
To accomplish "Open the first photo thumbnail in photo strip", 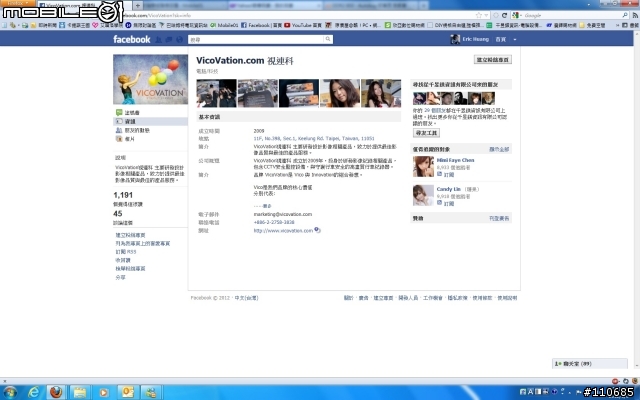I will click(216, 93).
